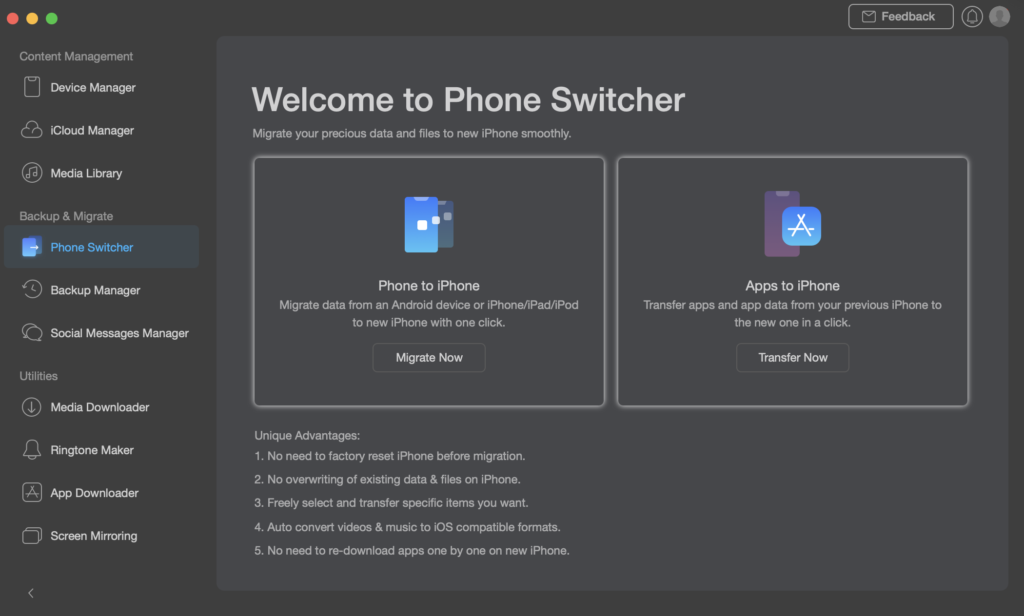Click the Media Library music icon
Image resolution: width=1024 pixels, height=616 pixels.
[x=32, y=173]
